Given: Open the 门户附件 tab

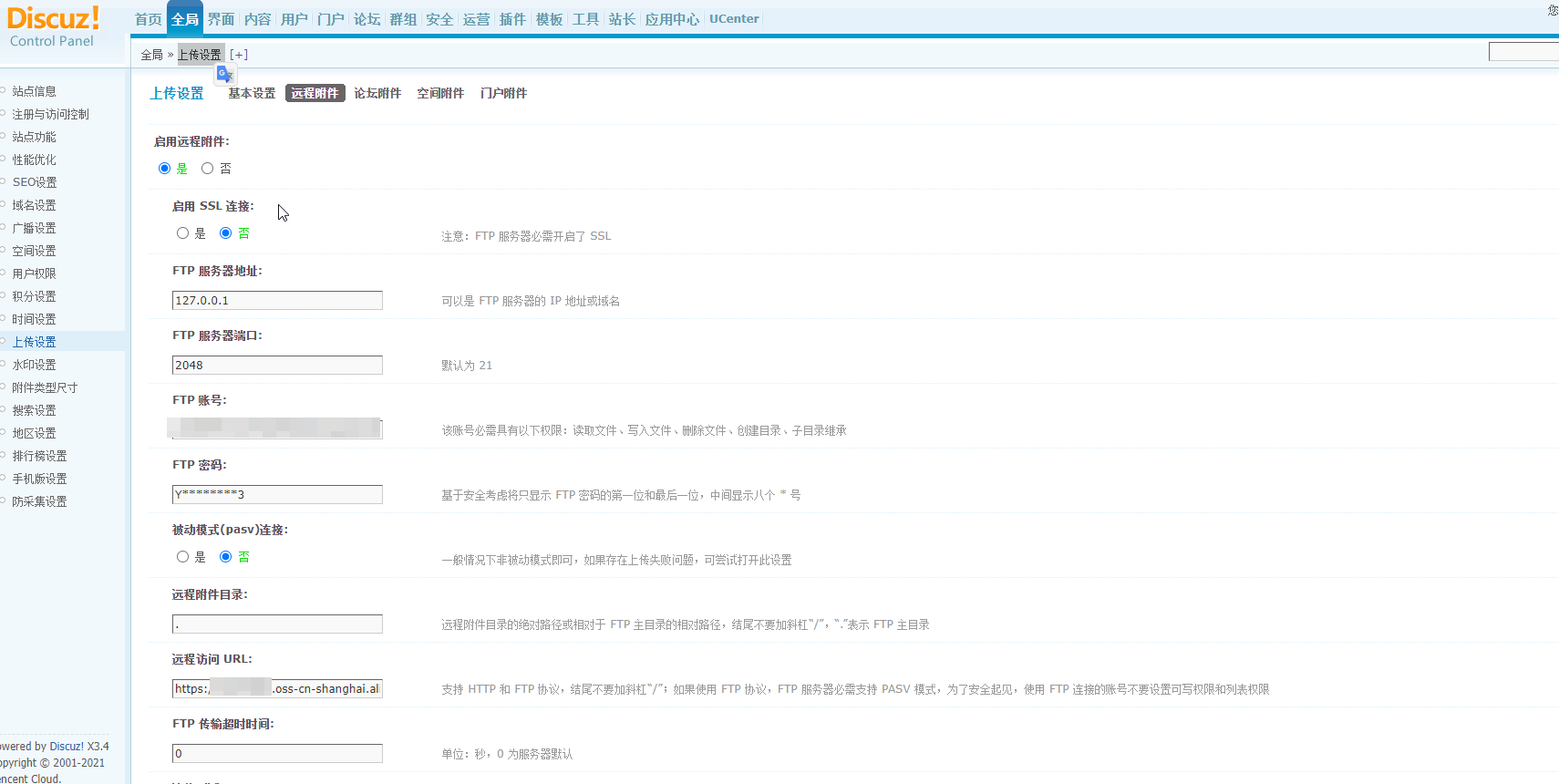Looking at the screenshot, I should (503, 93).
